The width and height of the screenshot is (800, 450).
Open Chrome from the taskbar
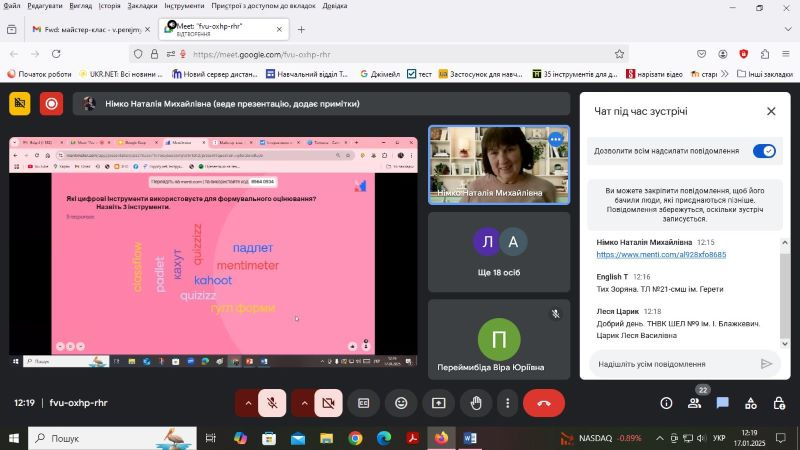coord(355,438)
